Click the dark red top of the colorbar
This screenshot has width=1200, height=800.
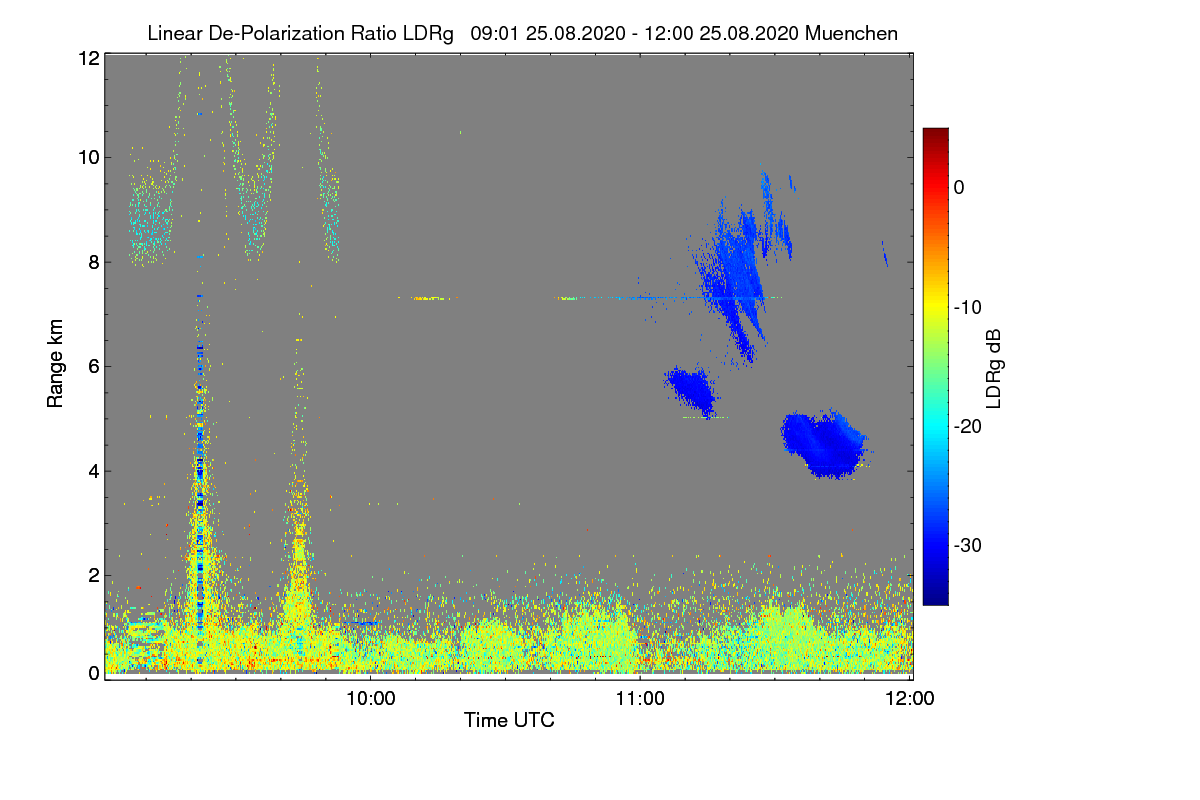click(935, 136)
